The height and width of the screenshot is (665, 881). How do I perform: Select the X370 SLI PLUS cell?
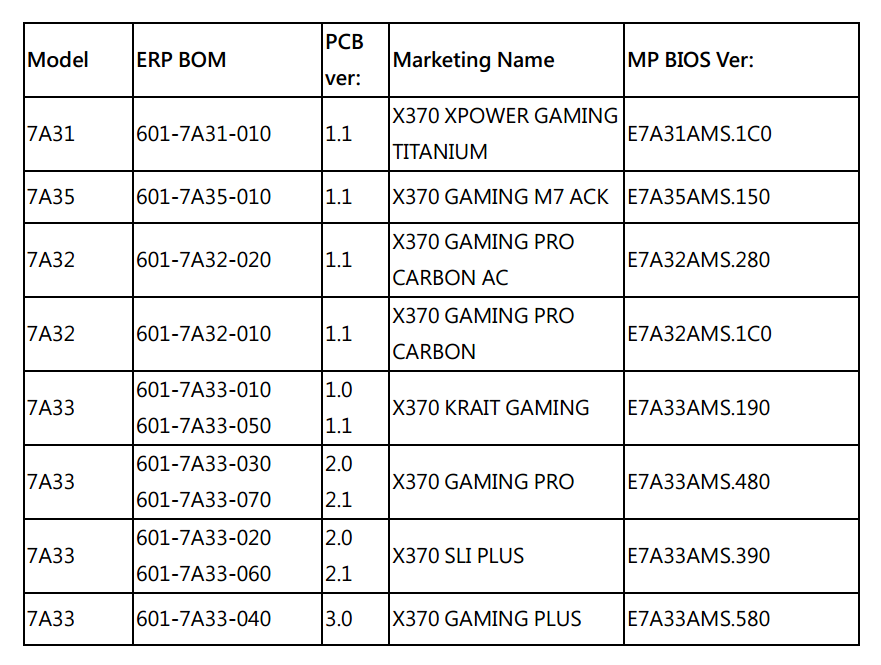coord(459,556)
